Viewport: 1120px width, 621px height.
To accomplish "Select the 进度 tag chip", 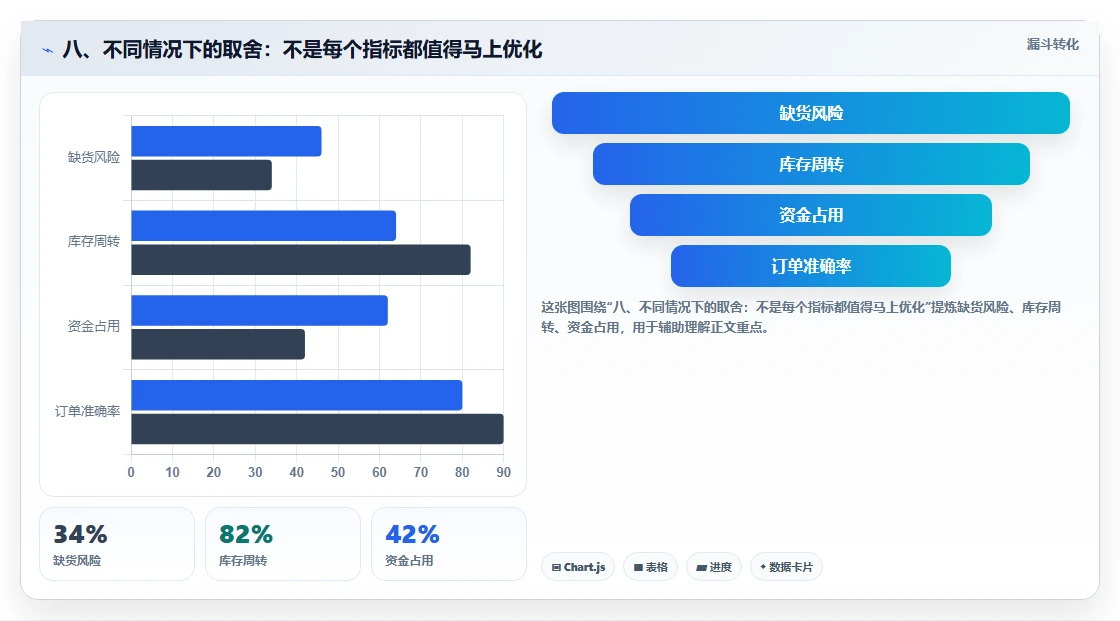I will 714,567.
